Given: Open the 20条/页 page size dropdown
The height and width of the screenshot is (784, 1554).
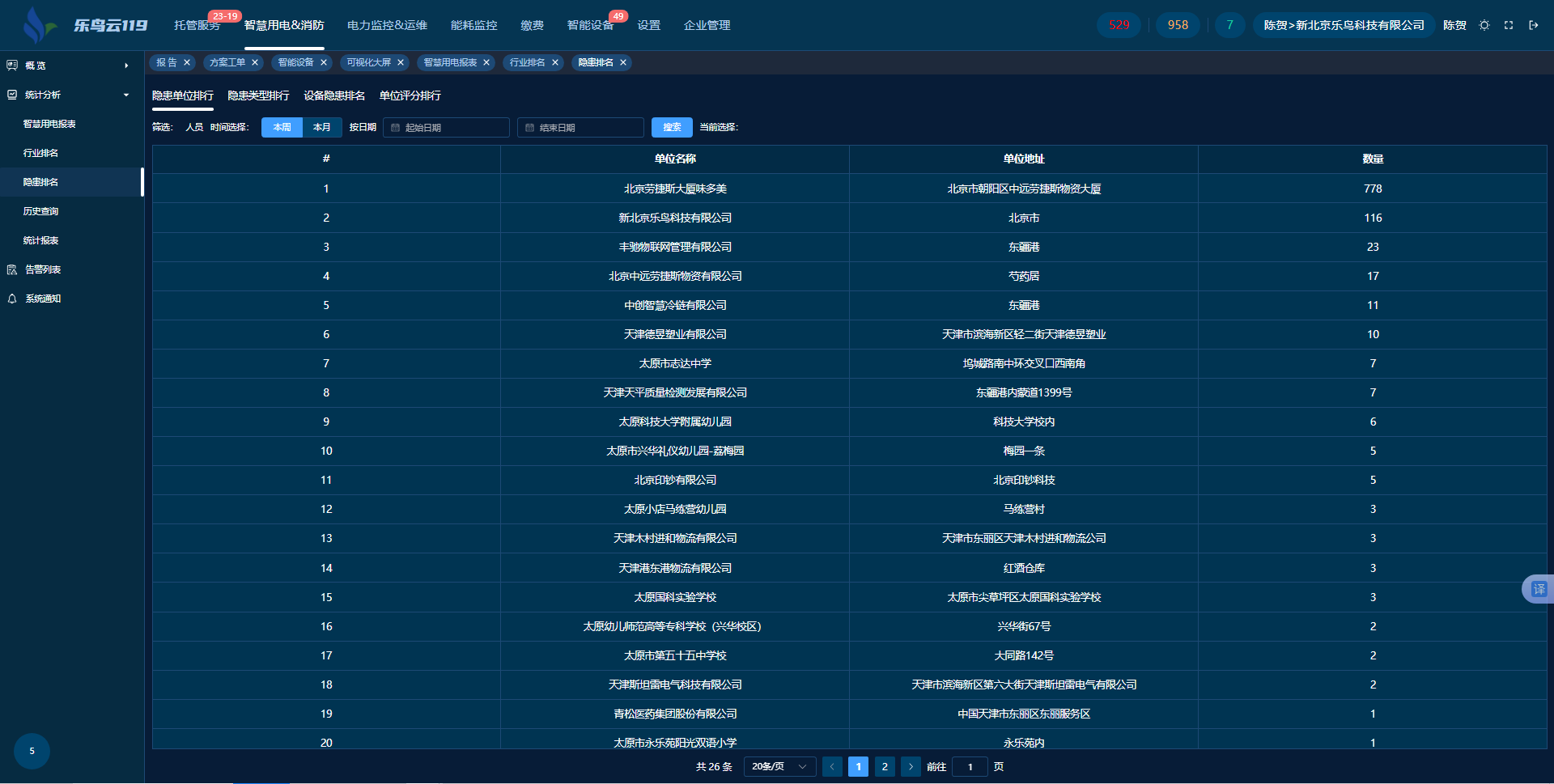Looking at the screenshot, I should coord(779,766).
